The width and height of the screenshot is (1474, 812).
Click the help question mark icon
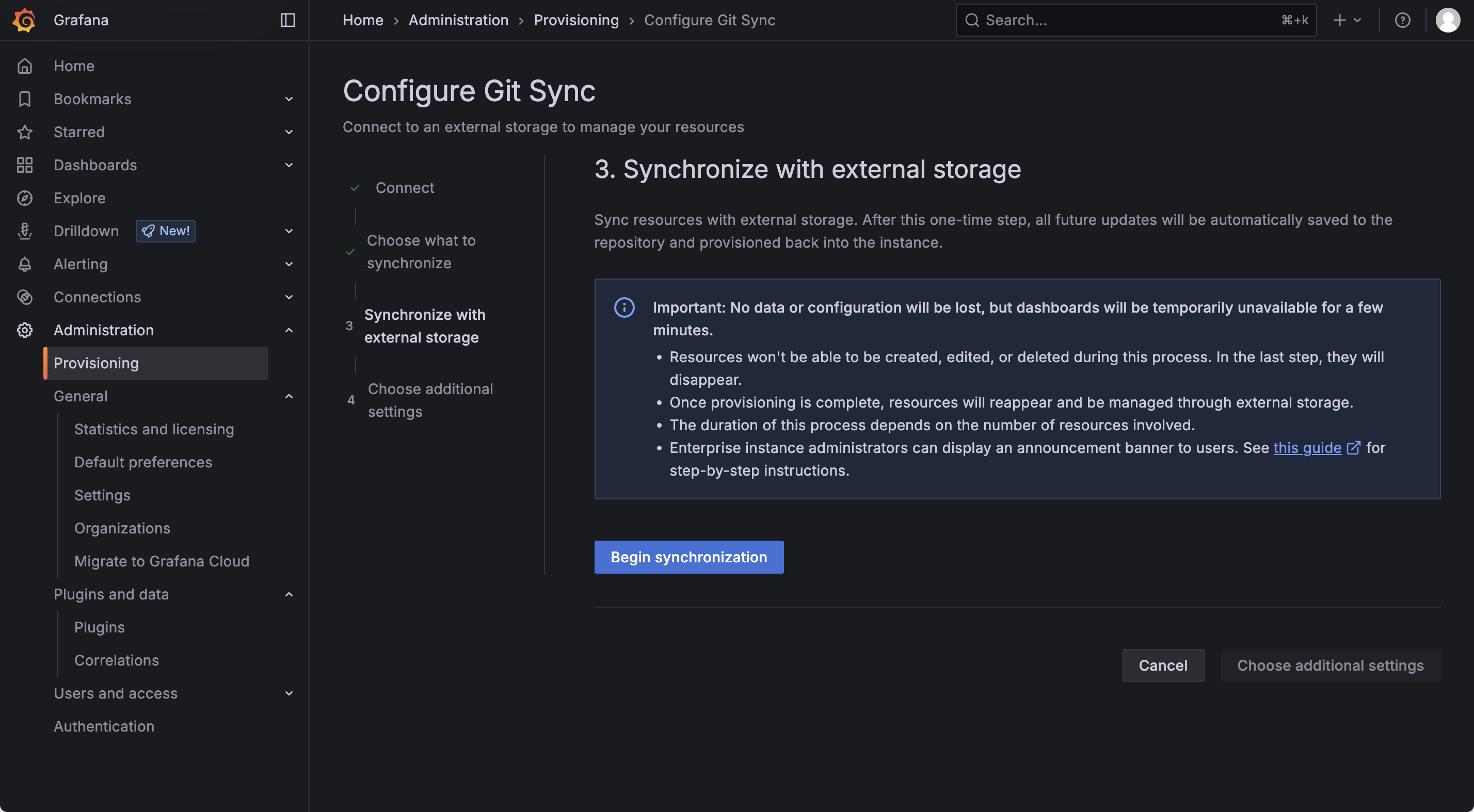coord(1402,20)
